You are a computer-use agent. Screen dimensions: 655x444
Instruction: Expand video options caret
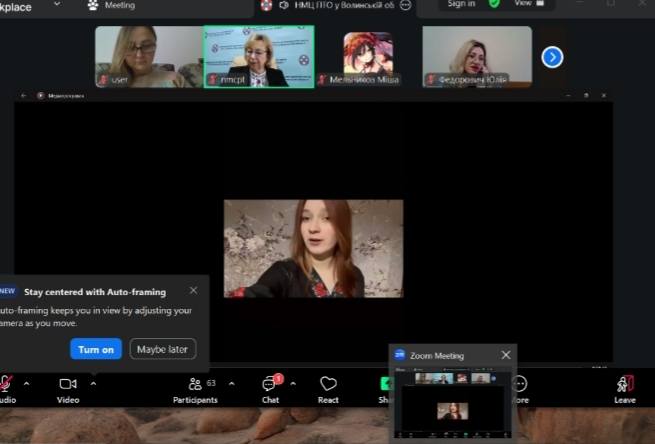93,383
